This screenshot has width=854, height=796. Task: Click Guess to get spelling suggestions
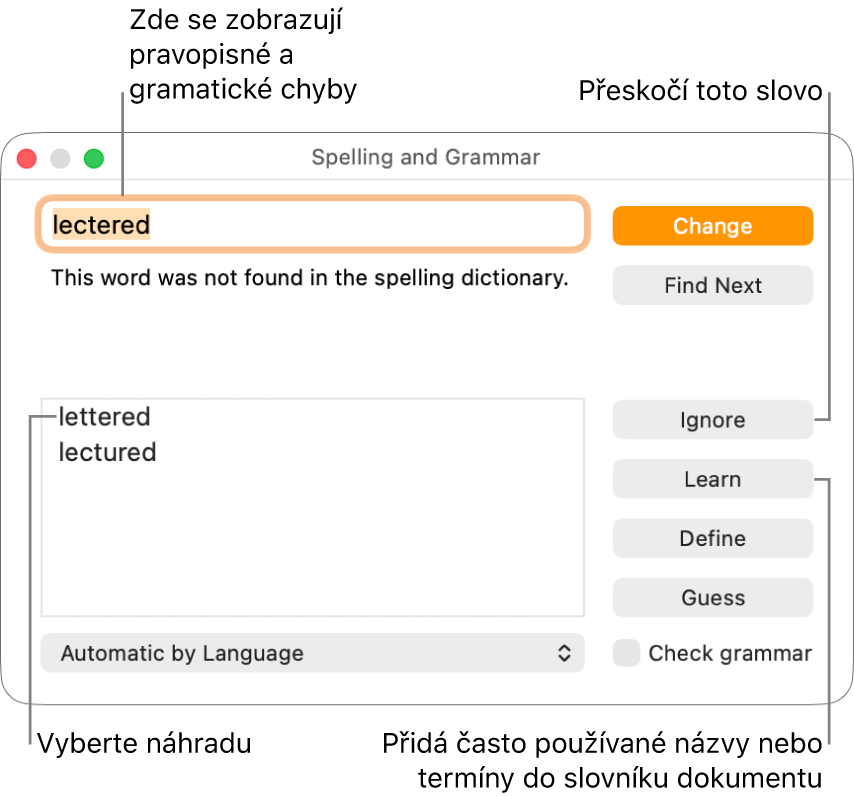tap(712, 597)
